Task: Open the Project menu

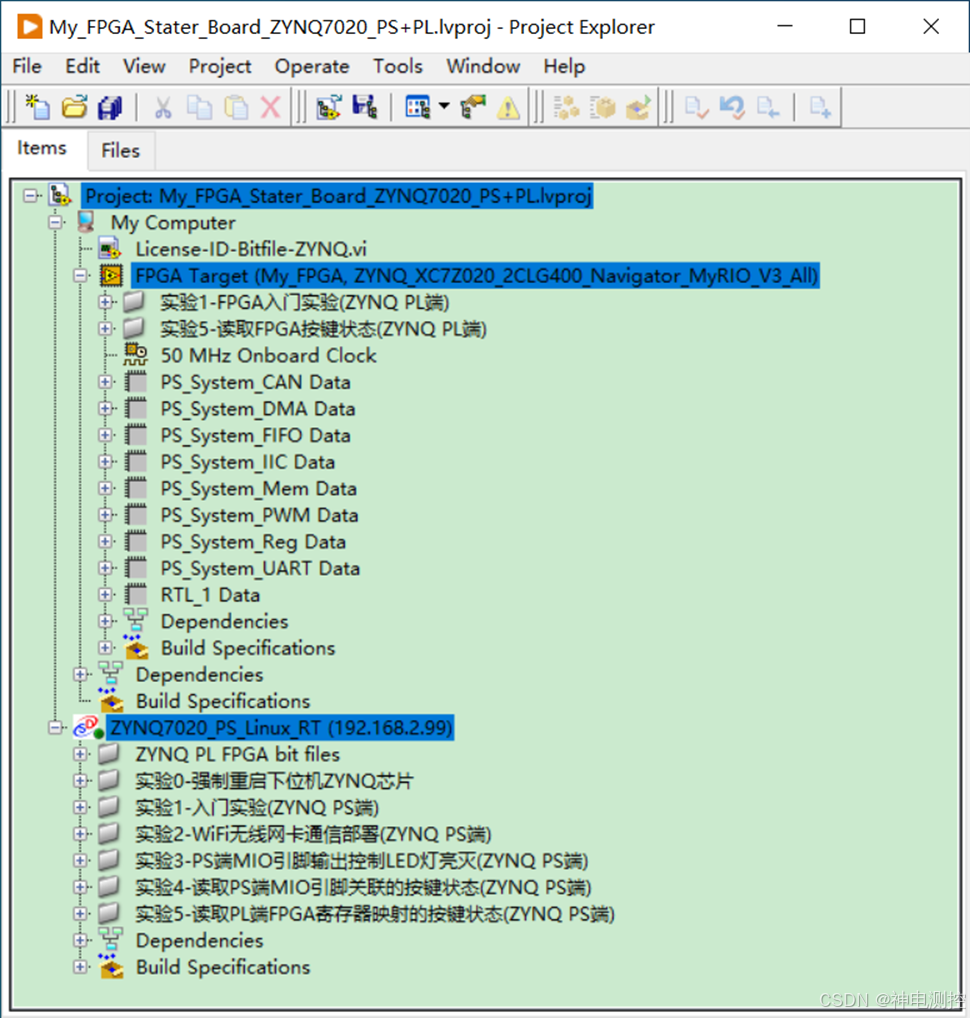Action: (x=220, y=66)
